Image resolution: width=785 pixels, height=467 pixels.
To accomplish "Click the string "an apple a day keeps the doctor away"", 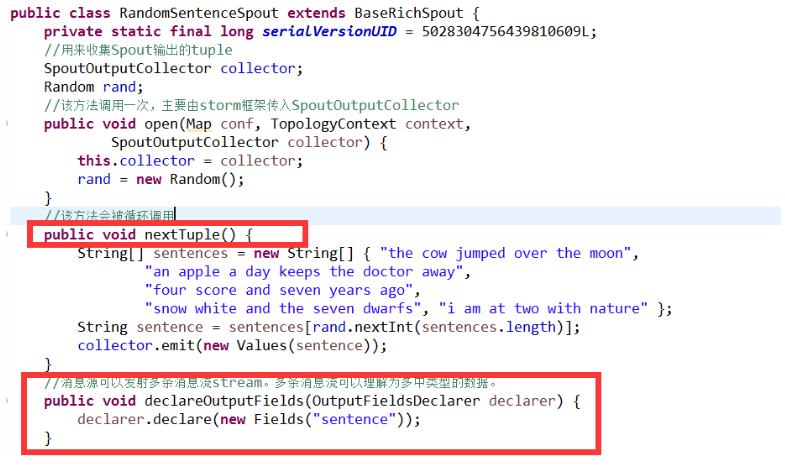I will click(304, 272).
